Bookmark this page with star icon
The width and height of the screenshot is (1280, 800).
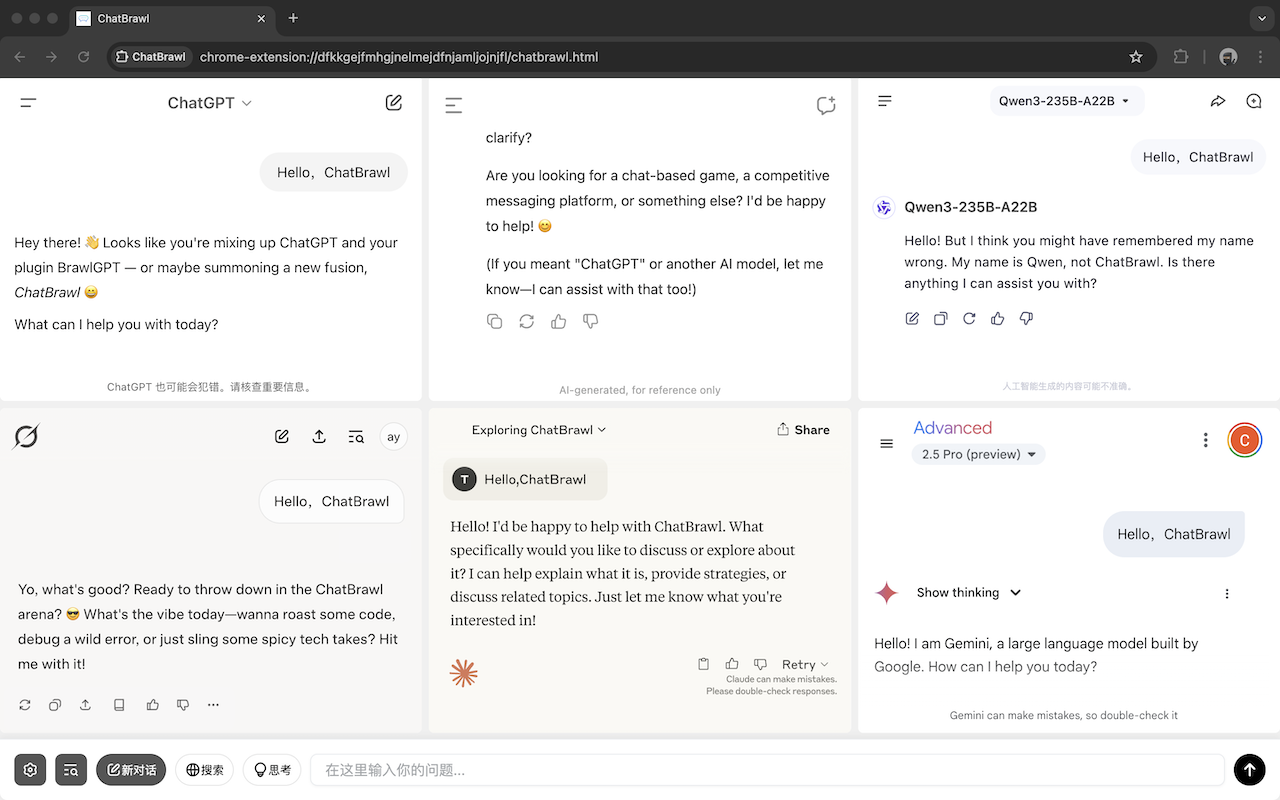(x=1136, y=57)
